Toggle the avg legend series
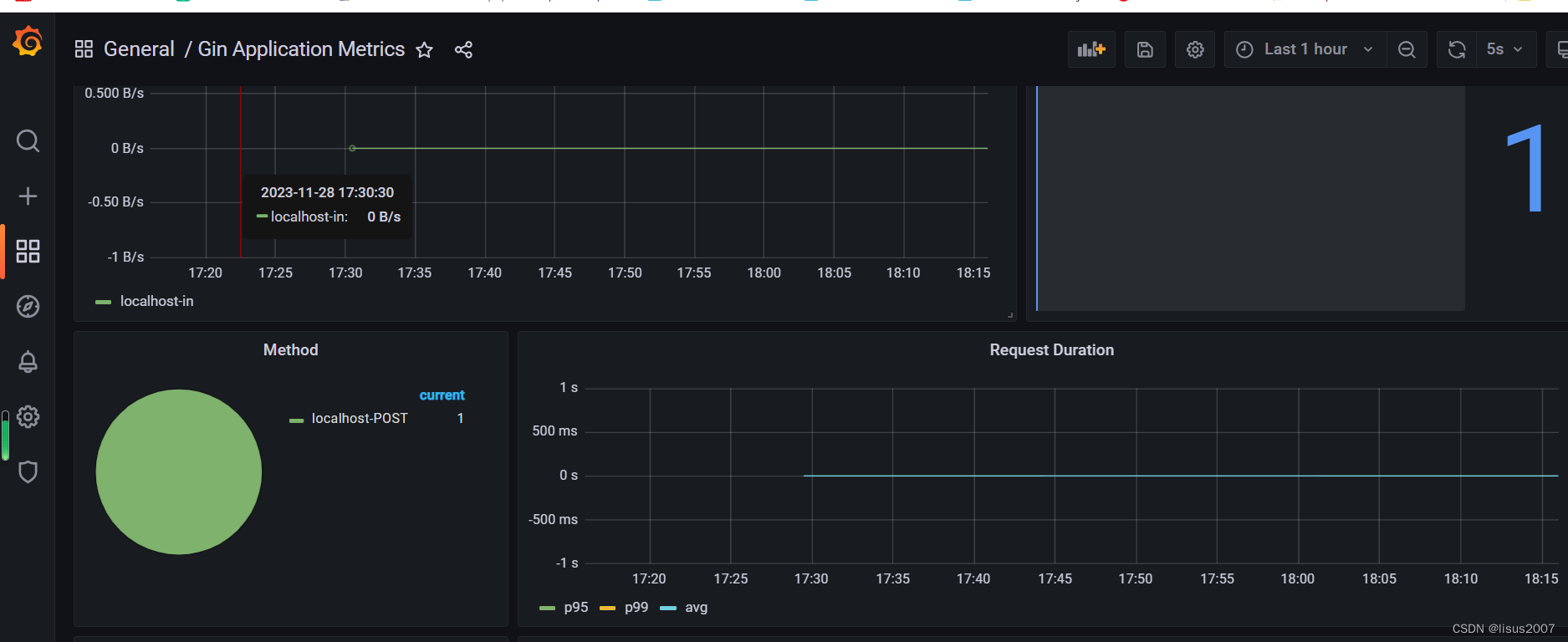 [x=696, y=607]
